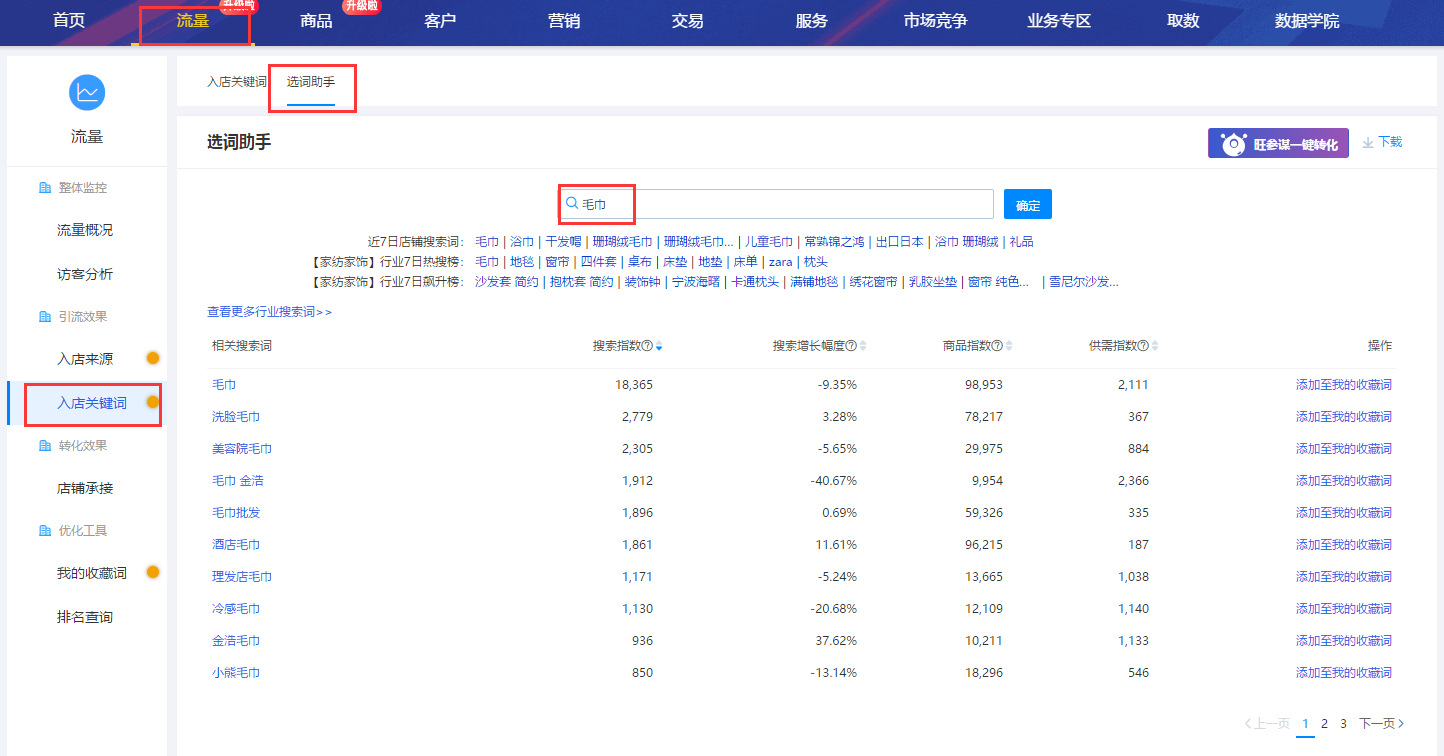Click the mascot icon on 旺参谋一键转化 button

tap(1234, 144)
